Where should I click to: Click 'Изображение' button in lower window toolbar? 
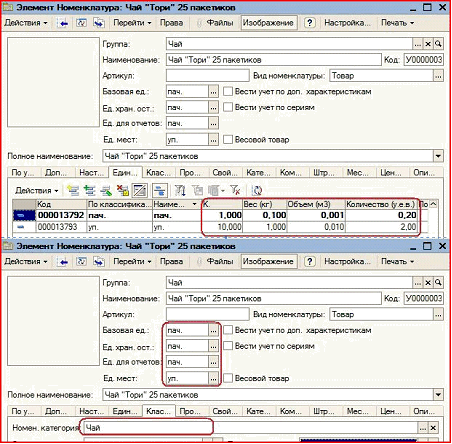(268, 261)
